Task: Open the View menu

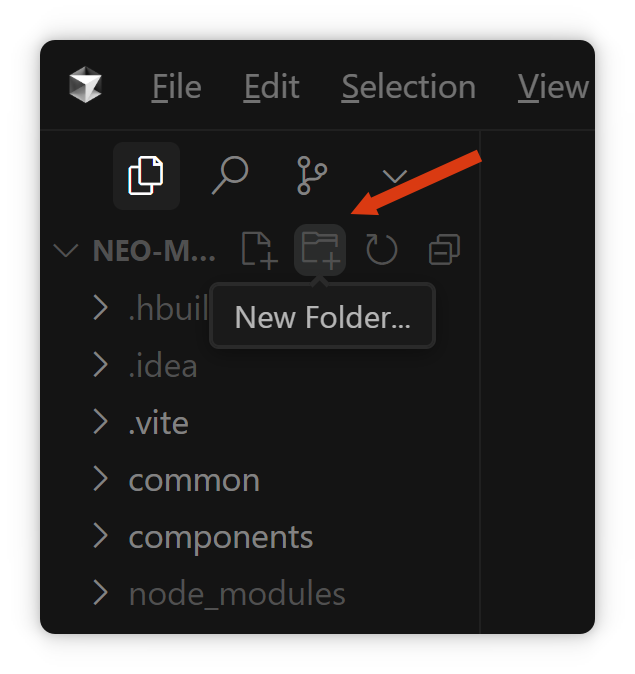Action: click(553, 87)
